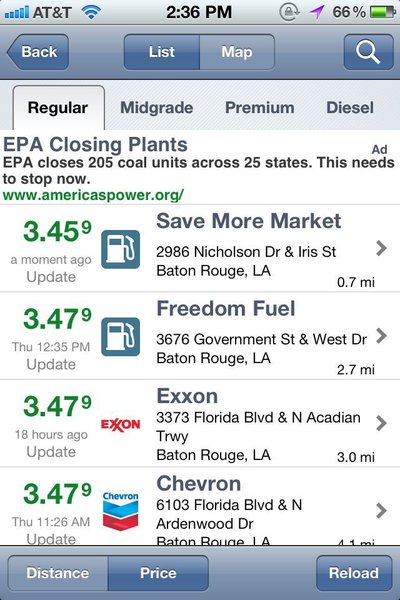Screen dimensions: 400x600
Task: Open Save More Market details chevron
Action: click(x=381, y=248)
